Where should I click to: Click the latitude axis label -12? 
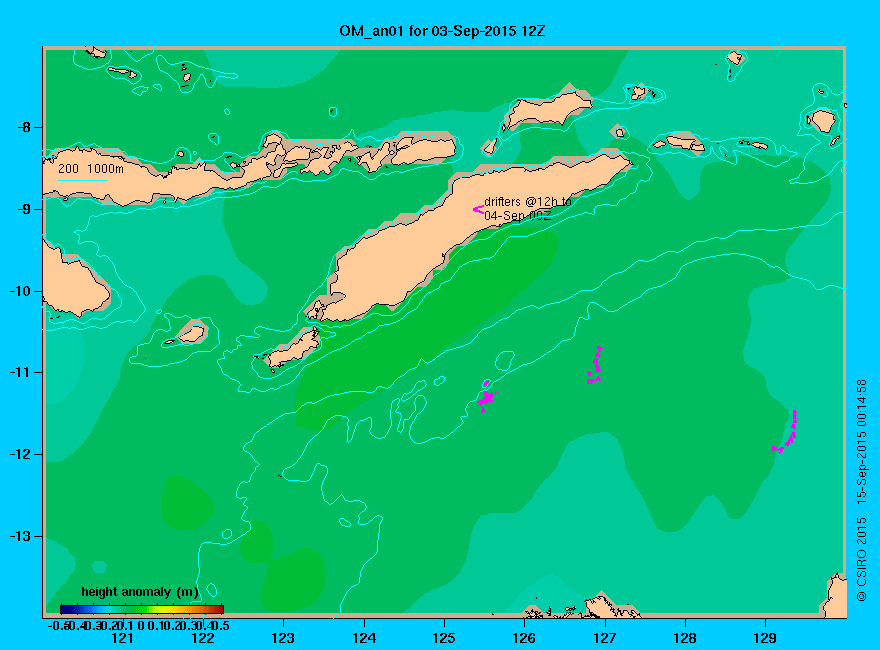coord(20,454)
